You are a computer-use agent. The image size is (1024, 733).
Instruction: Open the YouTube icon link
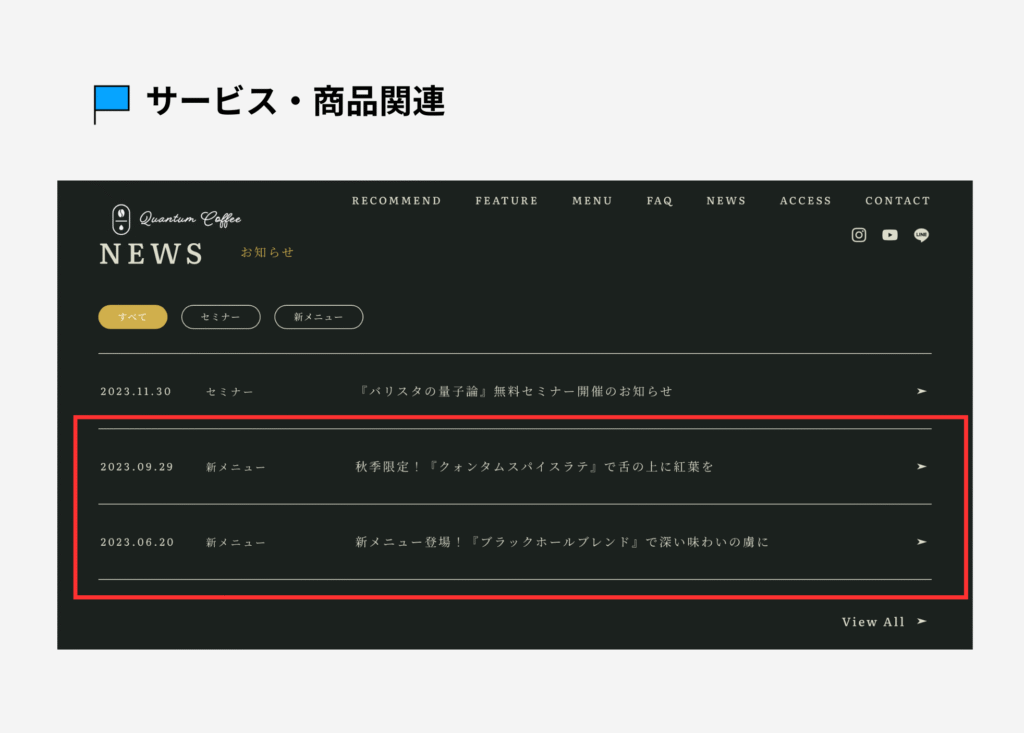(890, 235)
